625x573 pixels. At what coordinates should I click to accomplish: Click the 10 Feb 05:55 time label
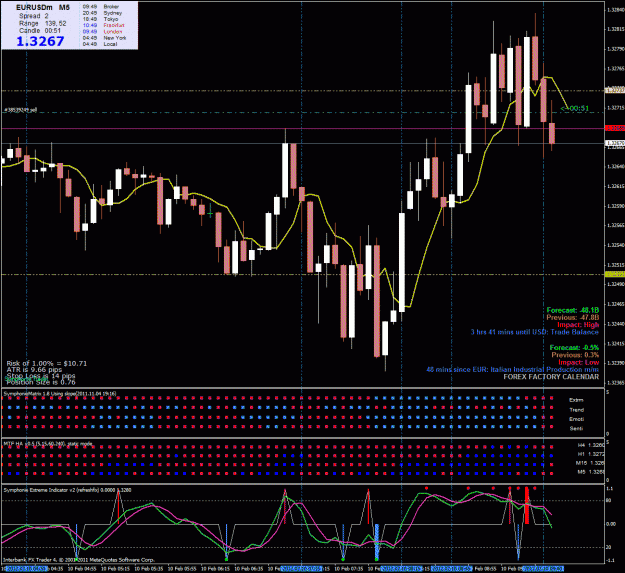182,569
